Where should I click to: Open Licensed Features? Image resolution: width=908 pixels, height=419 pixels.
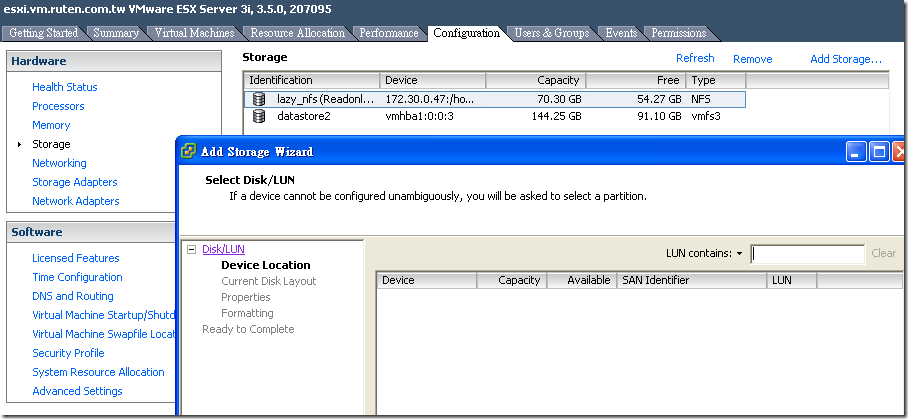pyautogui.click(x=76, y=258)
